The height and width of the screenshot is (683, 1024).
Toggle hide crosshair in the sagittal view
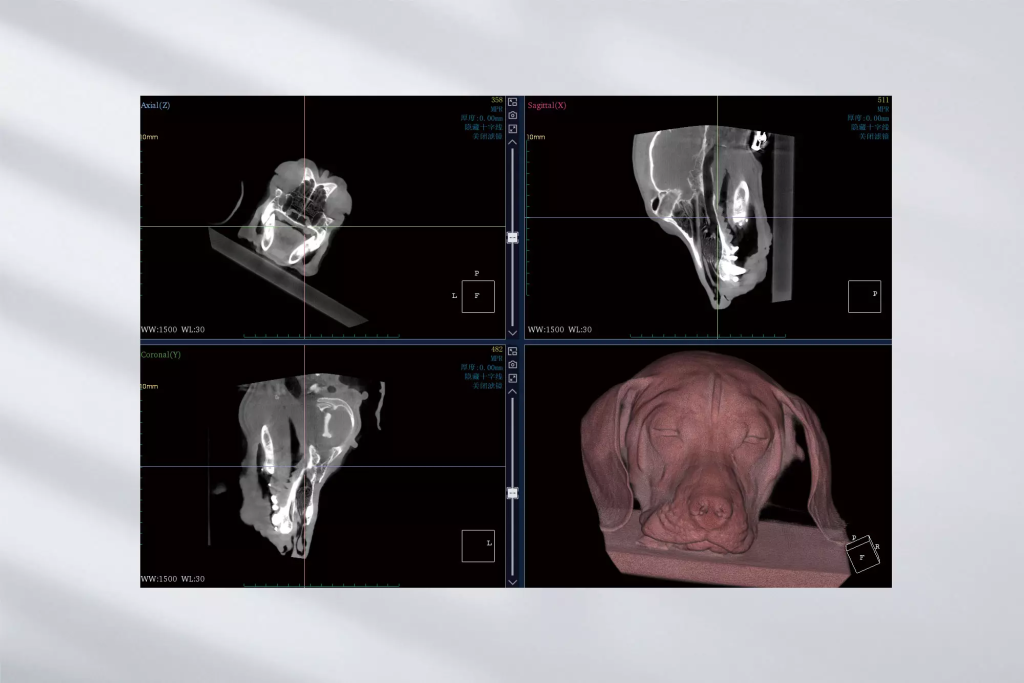(870, 127)
